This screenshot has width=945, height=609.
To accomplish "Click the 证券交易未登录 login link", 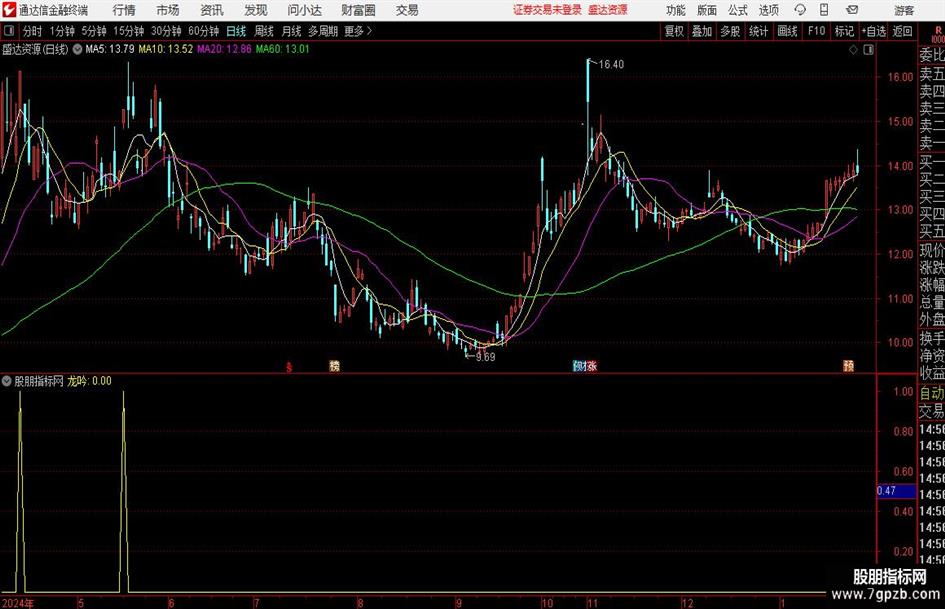I will tap(547, 10).
